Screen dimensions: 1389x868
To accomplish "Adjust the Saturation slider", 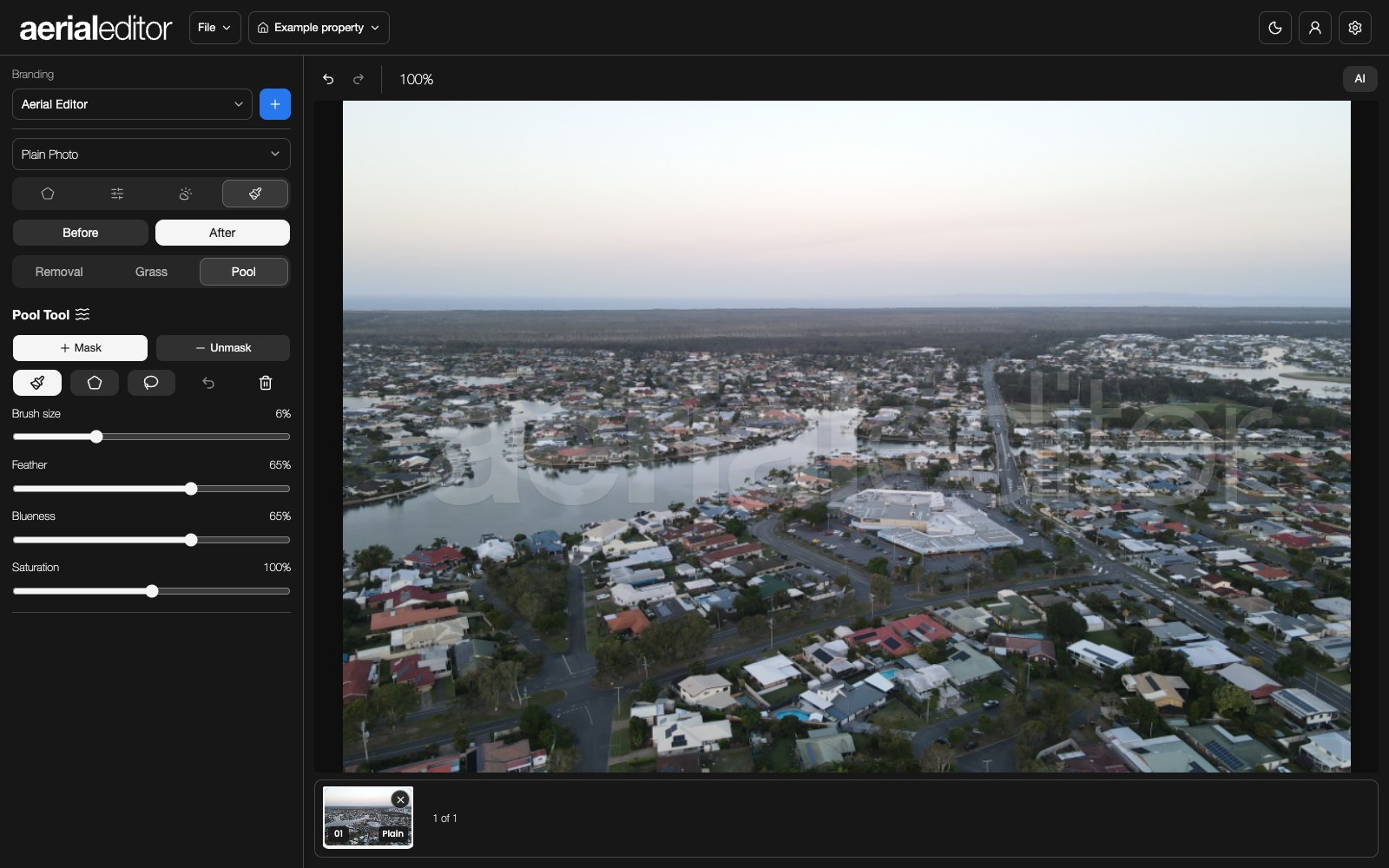I will point(151,591).
